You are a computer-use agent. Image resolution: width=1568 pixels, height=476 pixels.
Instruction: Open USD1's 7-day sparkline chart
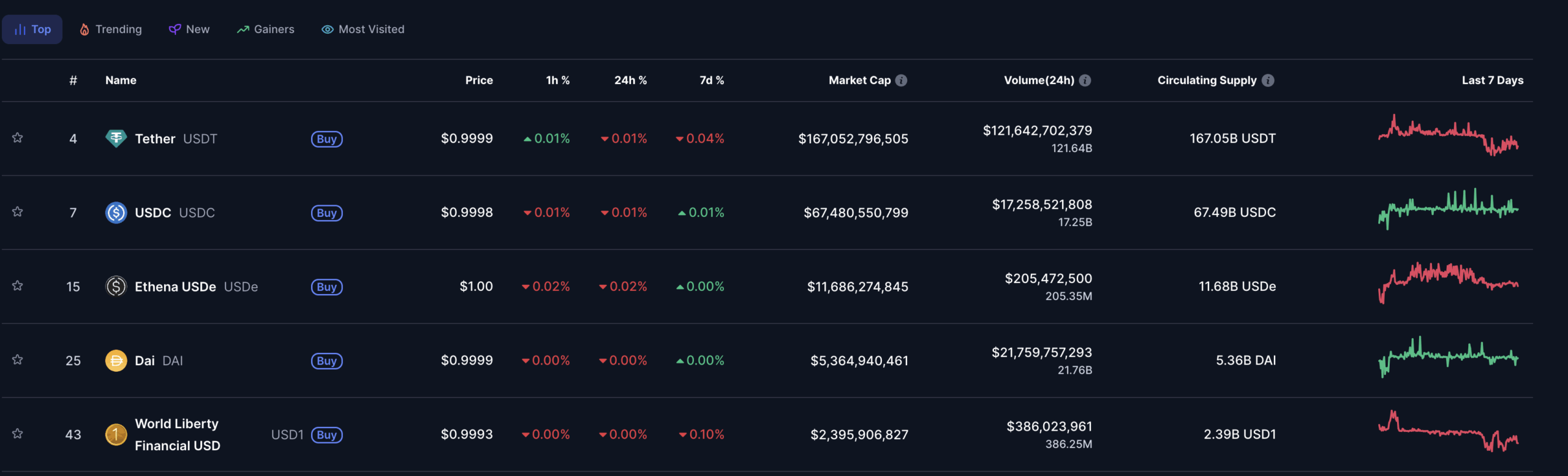coord(1448,431)
